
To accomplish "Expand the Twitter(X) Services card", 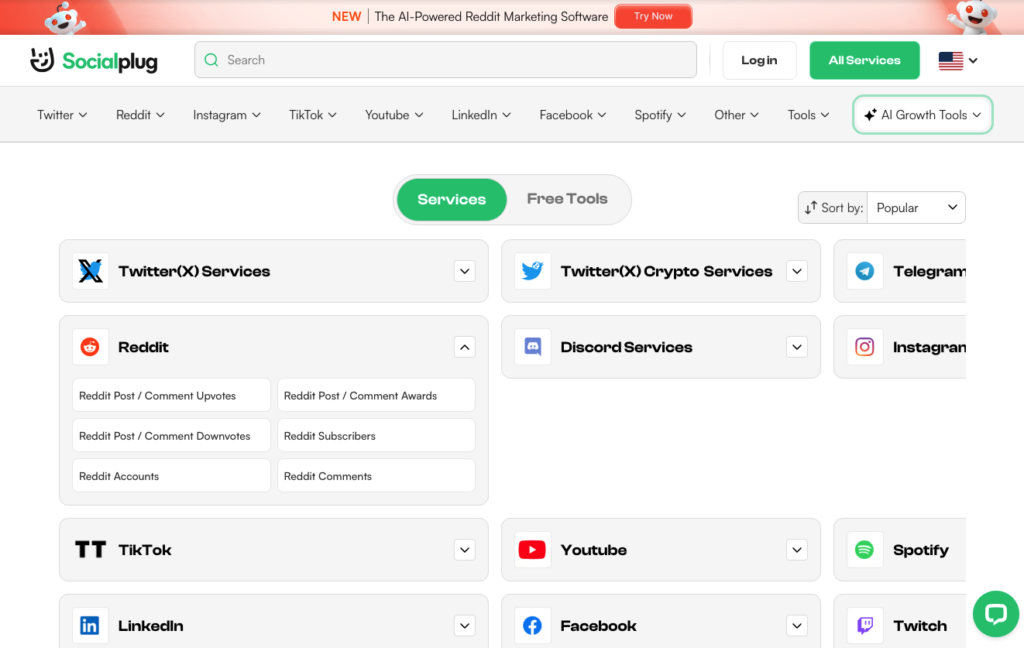I will coord(464,271).
